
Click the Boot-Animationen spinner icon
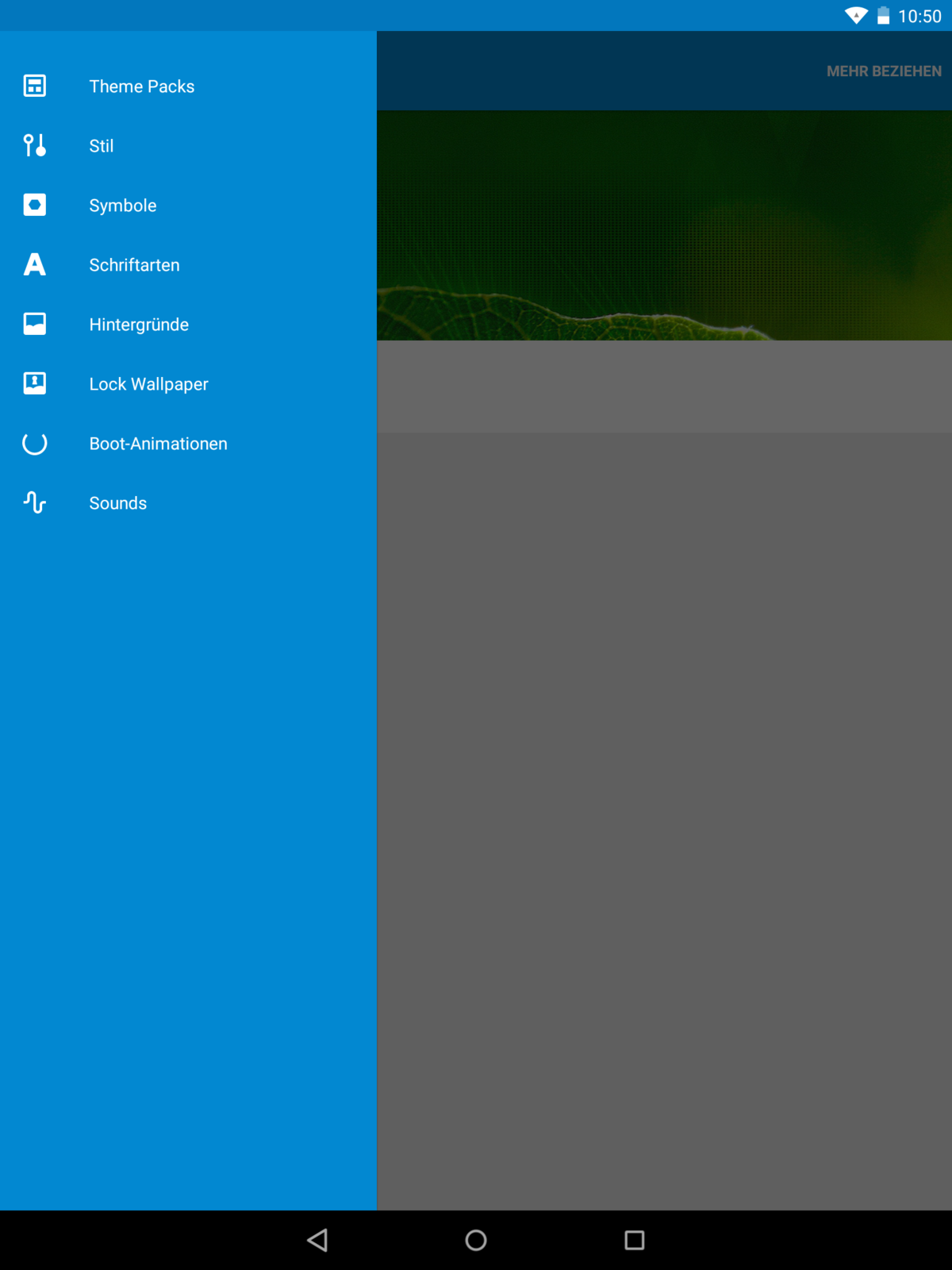[x=35, y=443]
